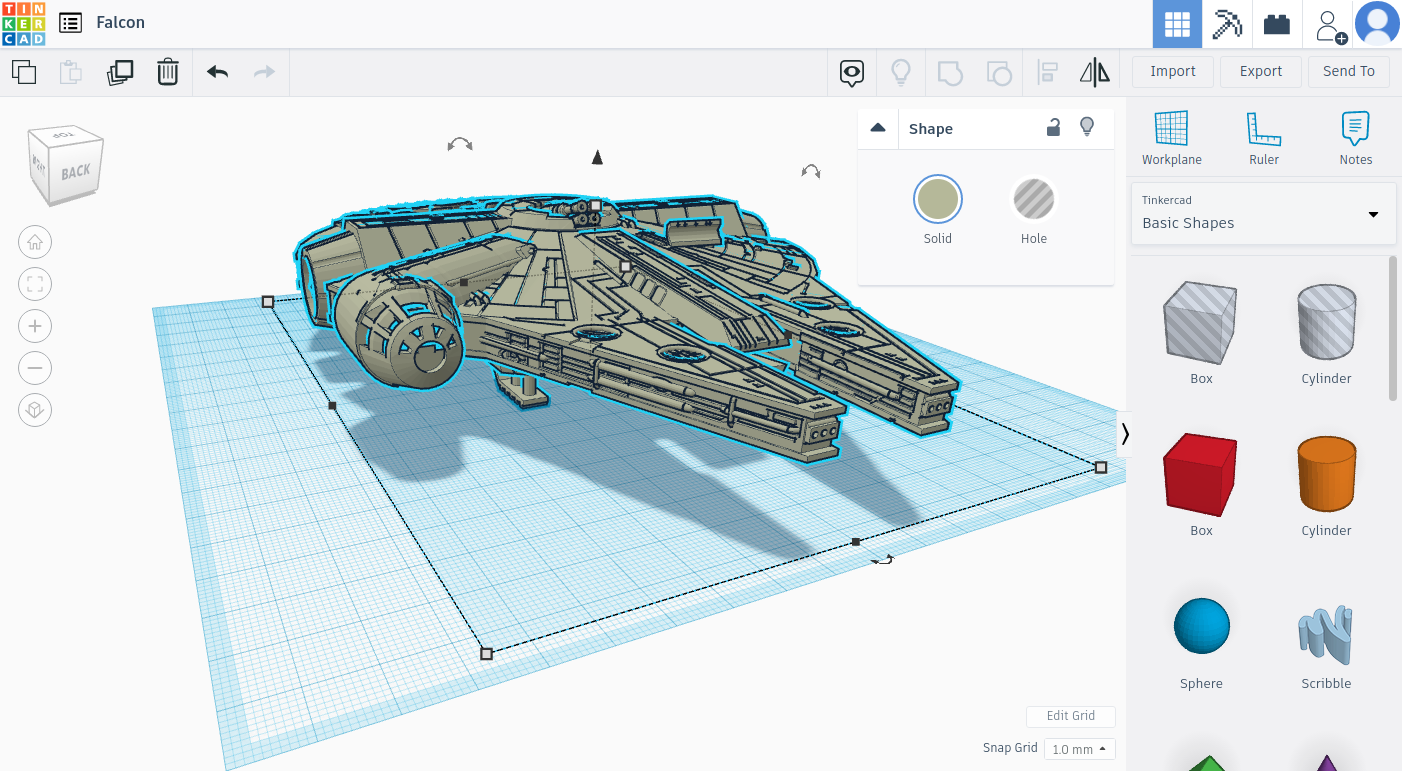
Task: Collapse the shapes panel chevron
Action: coord(1125,434)
